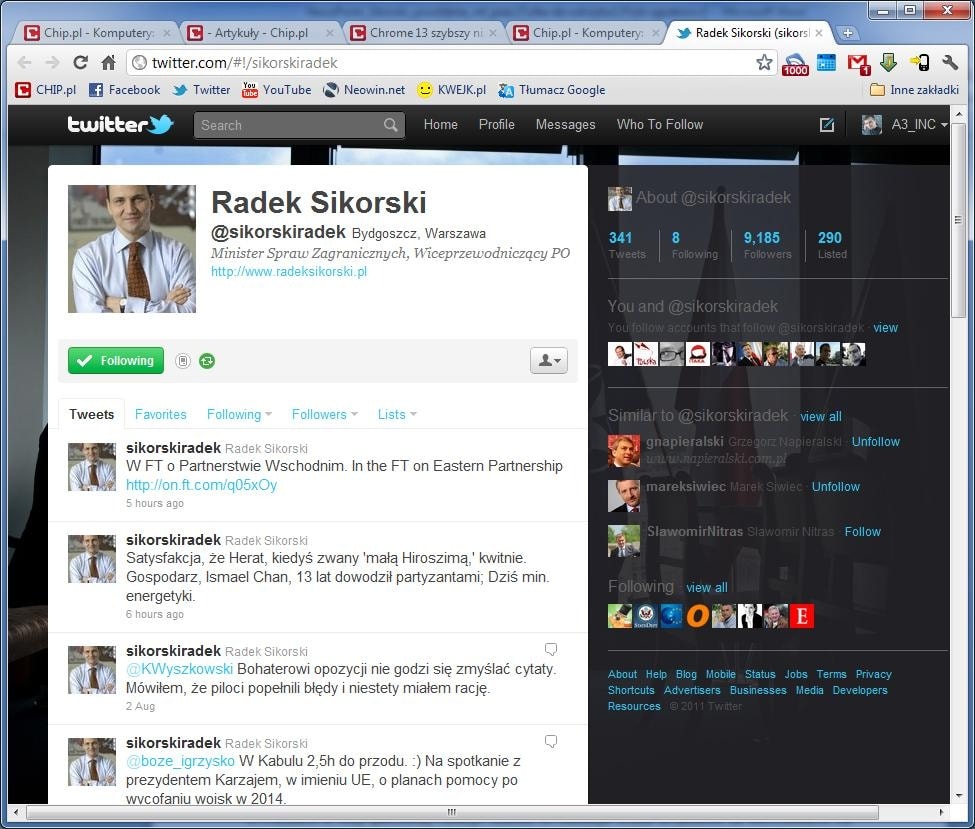The width and height of the screenshot is (975, 829).
Task: Compose a new tweet icon
Action: click(x=827, y=125)
